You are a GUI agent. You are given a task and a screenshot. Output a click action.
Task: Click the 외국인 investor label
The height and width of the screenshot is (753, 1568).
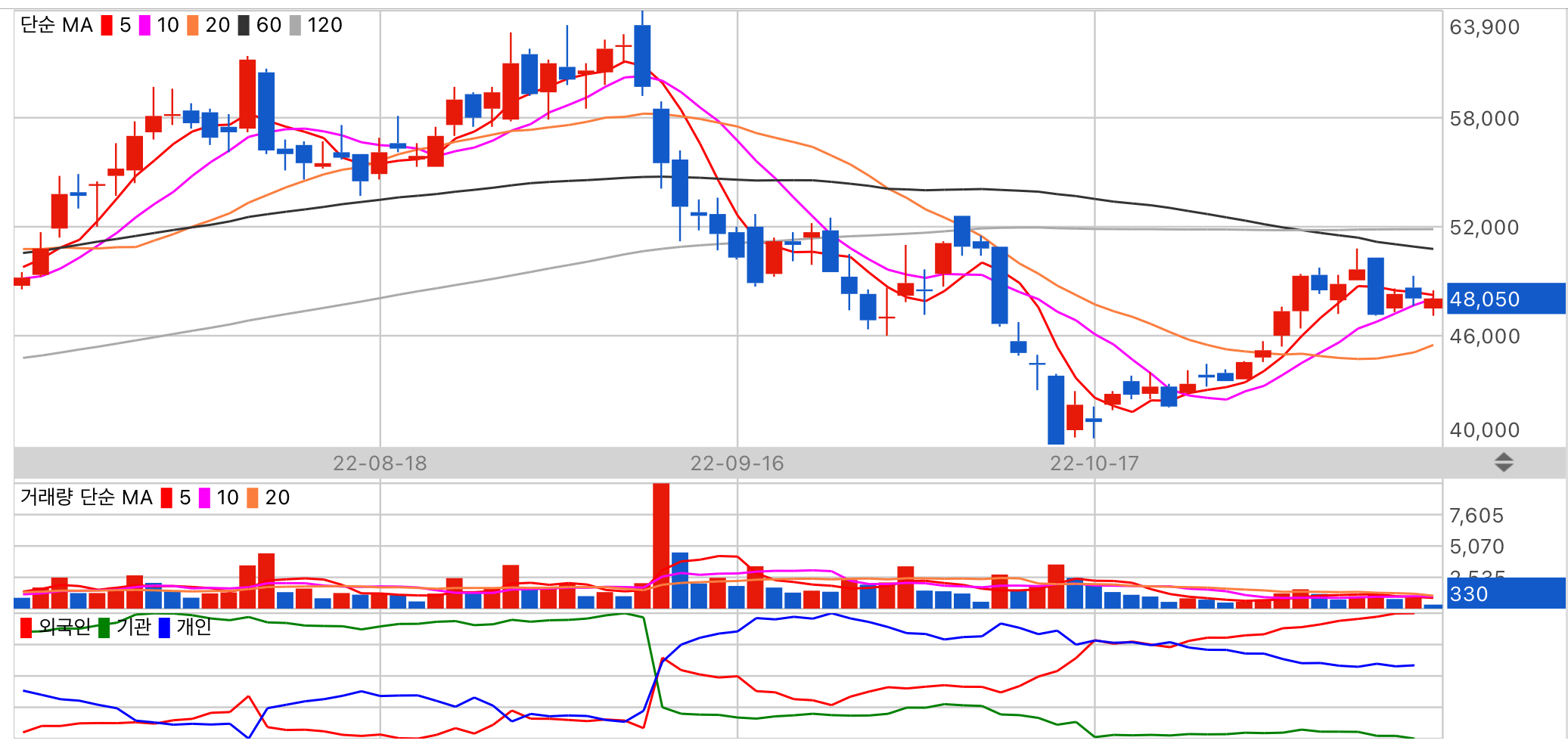click(x=64, y=627)
